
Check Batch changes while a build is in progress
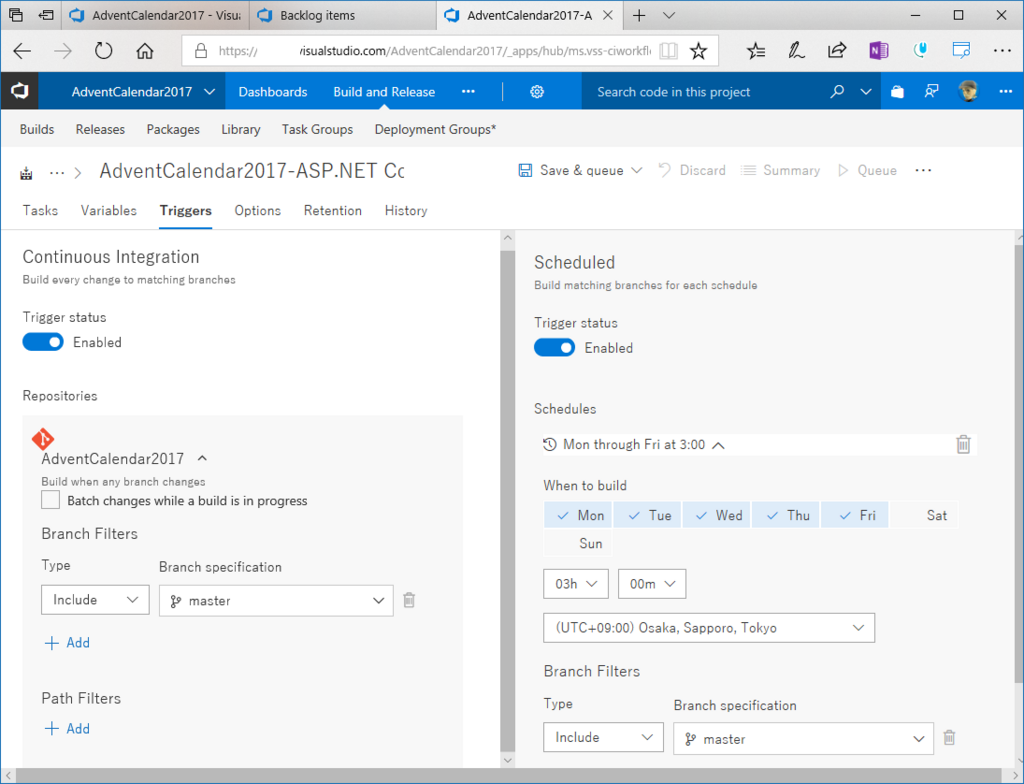tap(50, 500)
